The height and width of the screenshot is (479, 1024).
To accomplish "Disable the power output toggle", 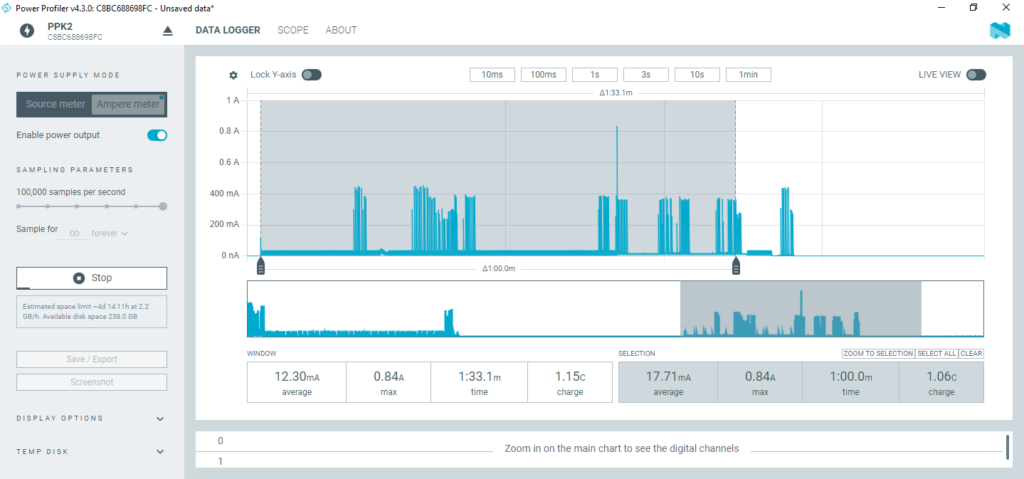I will pyautogui.click(x=157, y=135).
